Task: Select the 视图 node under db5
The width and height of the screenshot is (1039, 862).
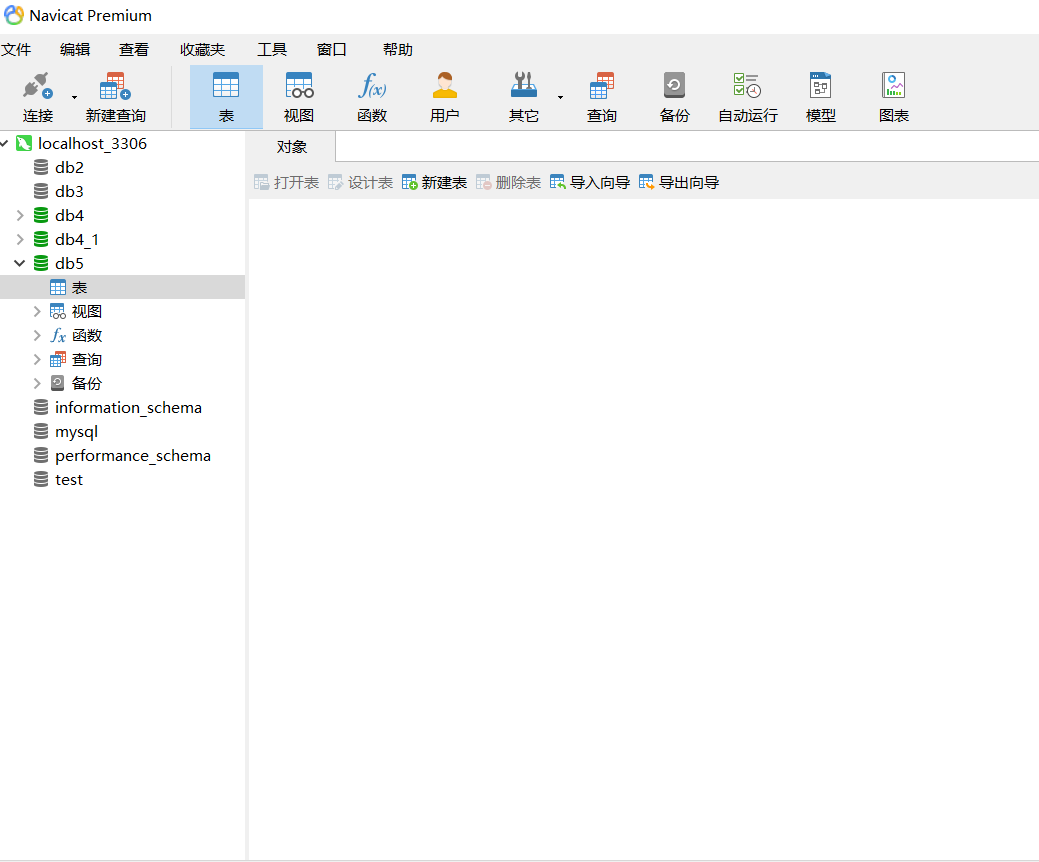Action: coord(86,311)
